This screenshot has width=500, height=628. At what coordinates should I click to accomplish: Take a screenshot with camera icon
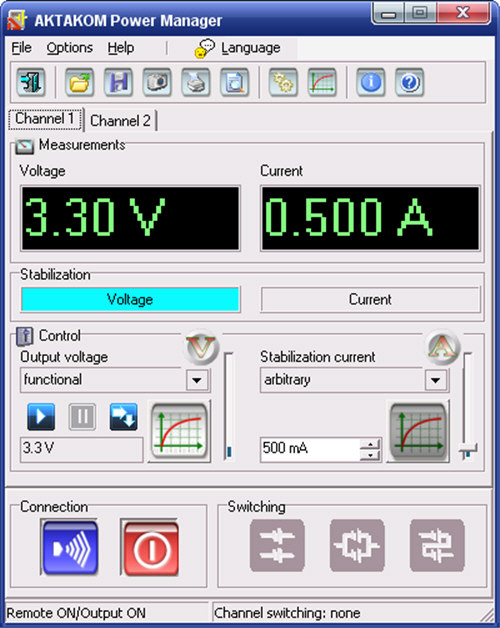(157, 82)
